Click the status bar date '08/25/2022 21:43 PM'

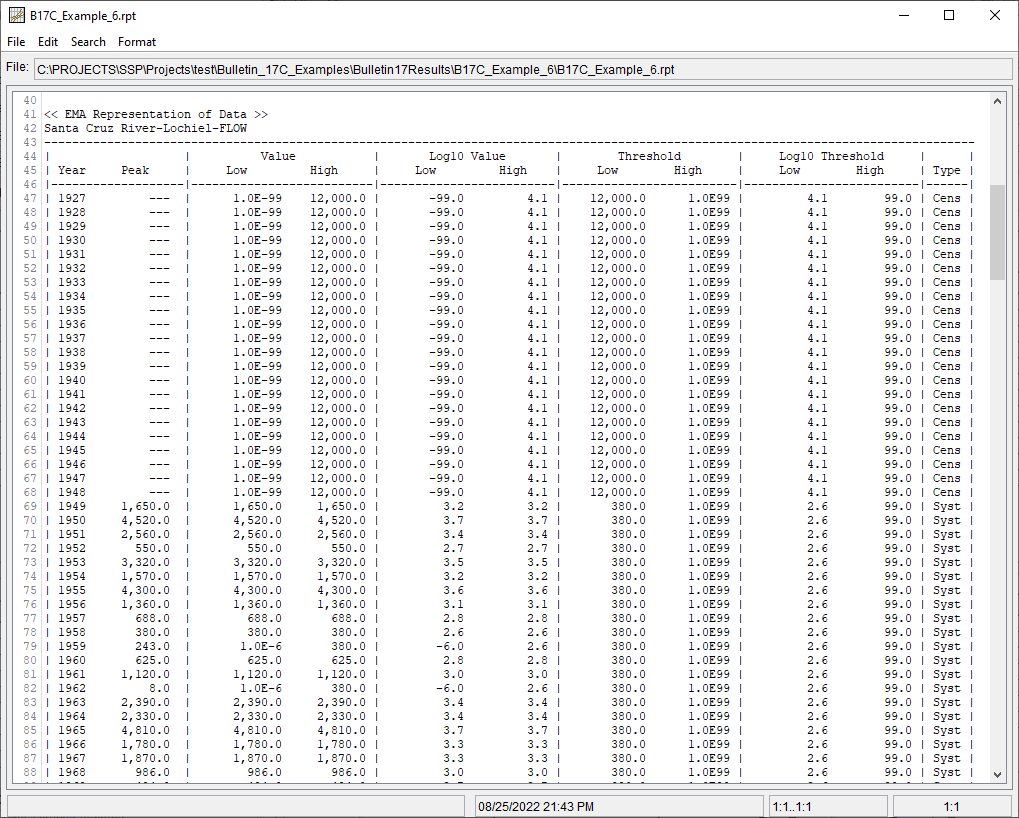(536, 807)
